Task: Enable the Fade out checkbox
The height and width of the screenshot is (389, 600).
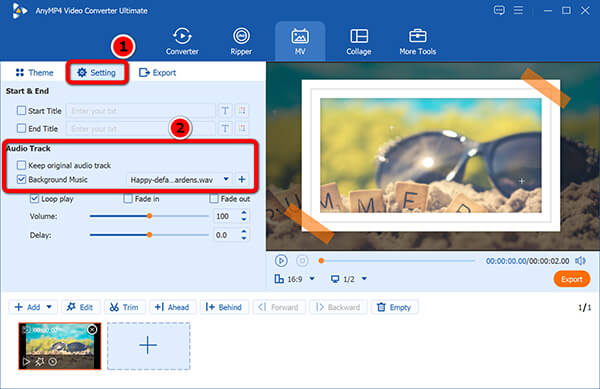Action: pos(214,199)
